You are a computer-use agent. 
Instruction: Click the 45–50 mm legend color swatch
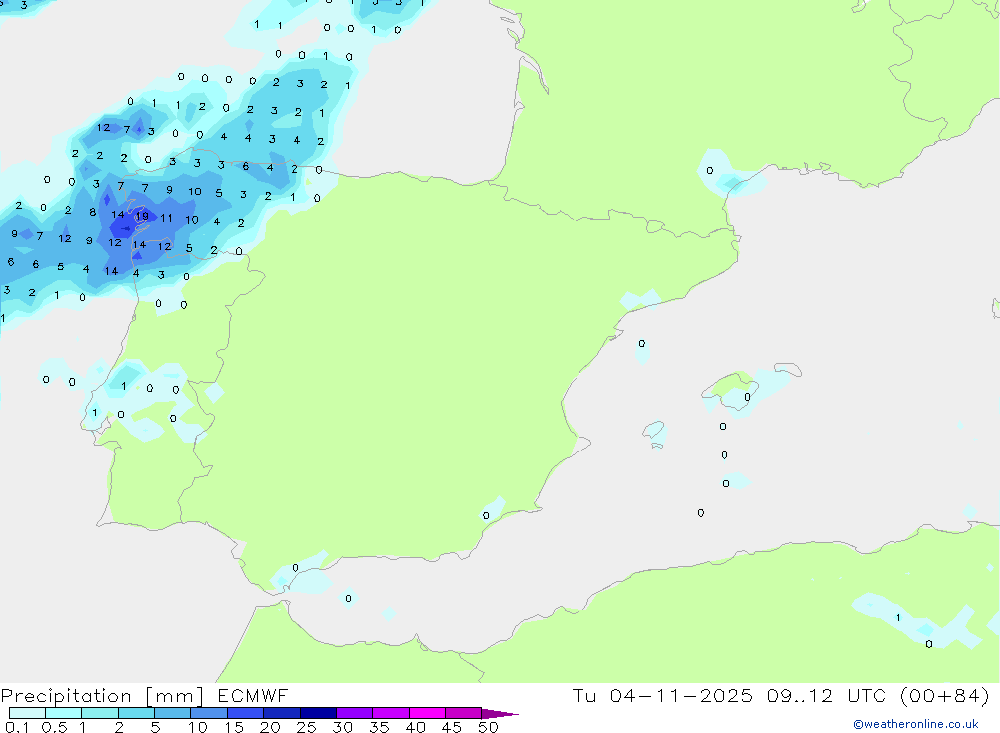coord(463,713)
